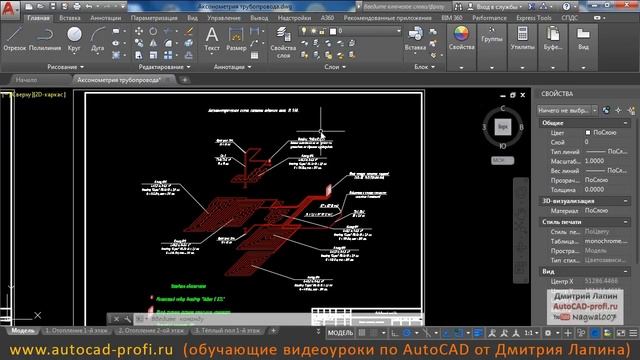The image size is (640, 360).
Task: Toggle the annotation visibility icon
Action: pos(492,333)
